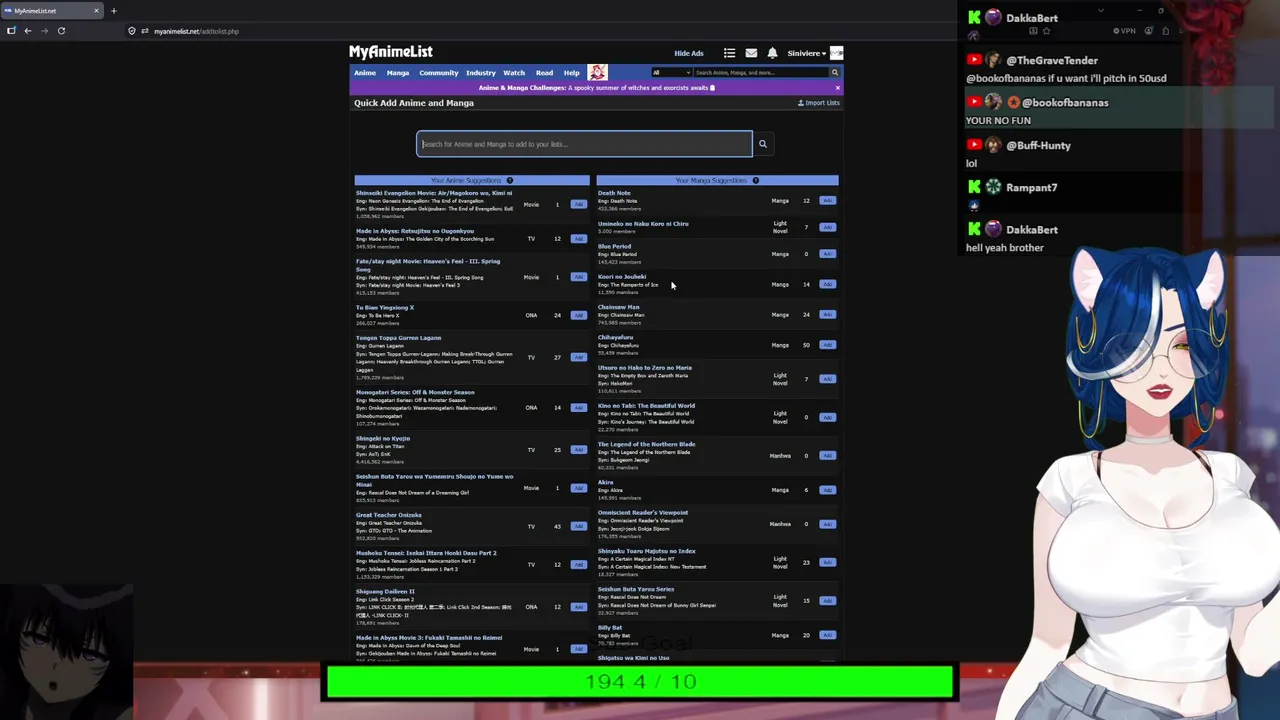Add Great Teacher Onizuka to list
1280x720 pixels.
[578, 526]
